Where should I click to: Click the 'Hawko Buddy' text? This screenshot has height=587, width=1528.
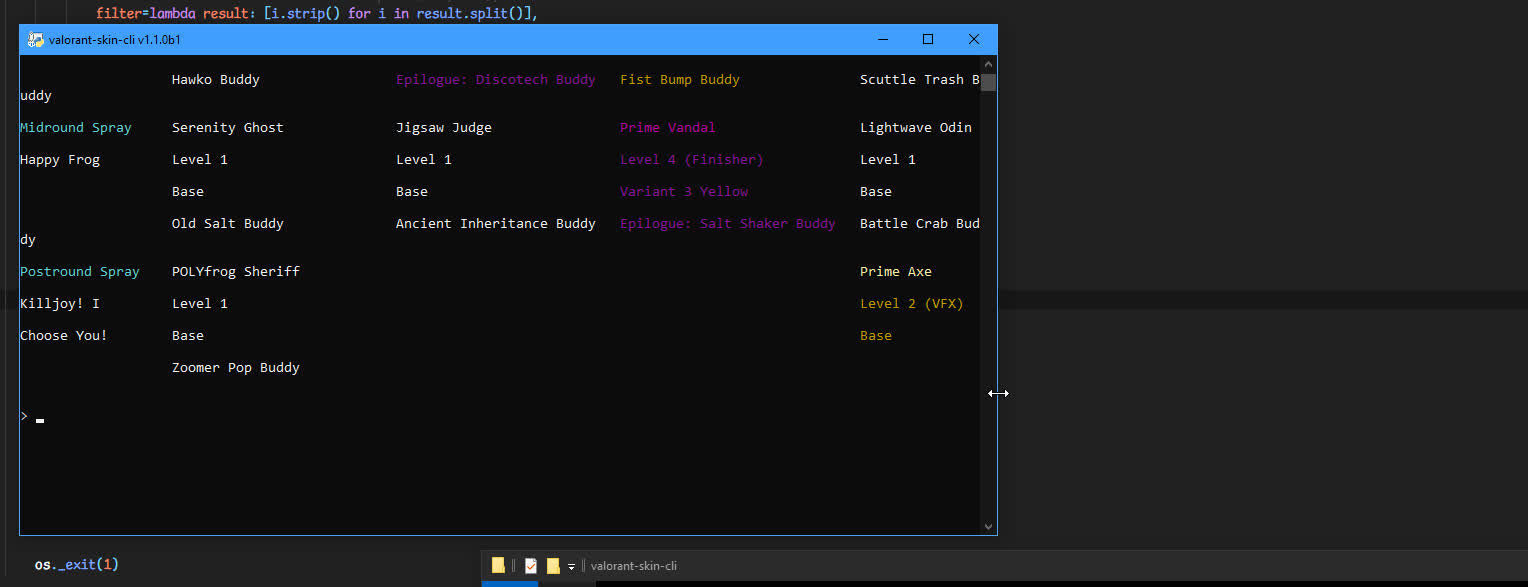[216, 80]
